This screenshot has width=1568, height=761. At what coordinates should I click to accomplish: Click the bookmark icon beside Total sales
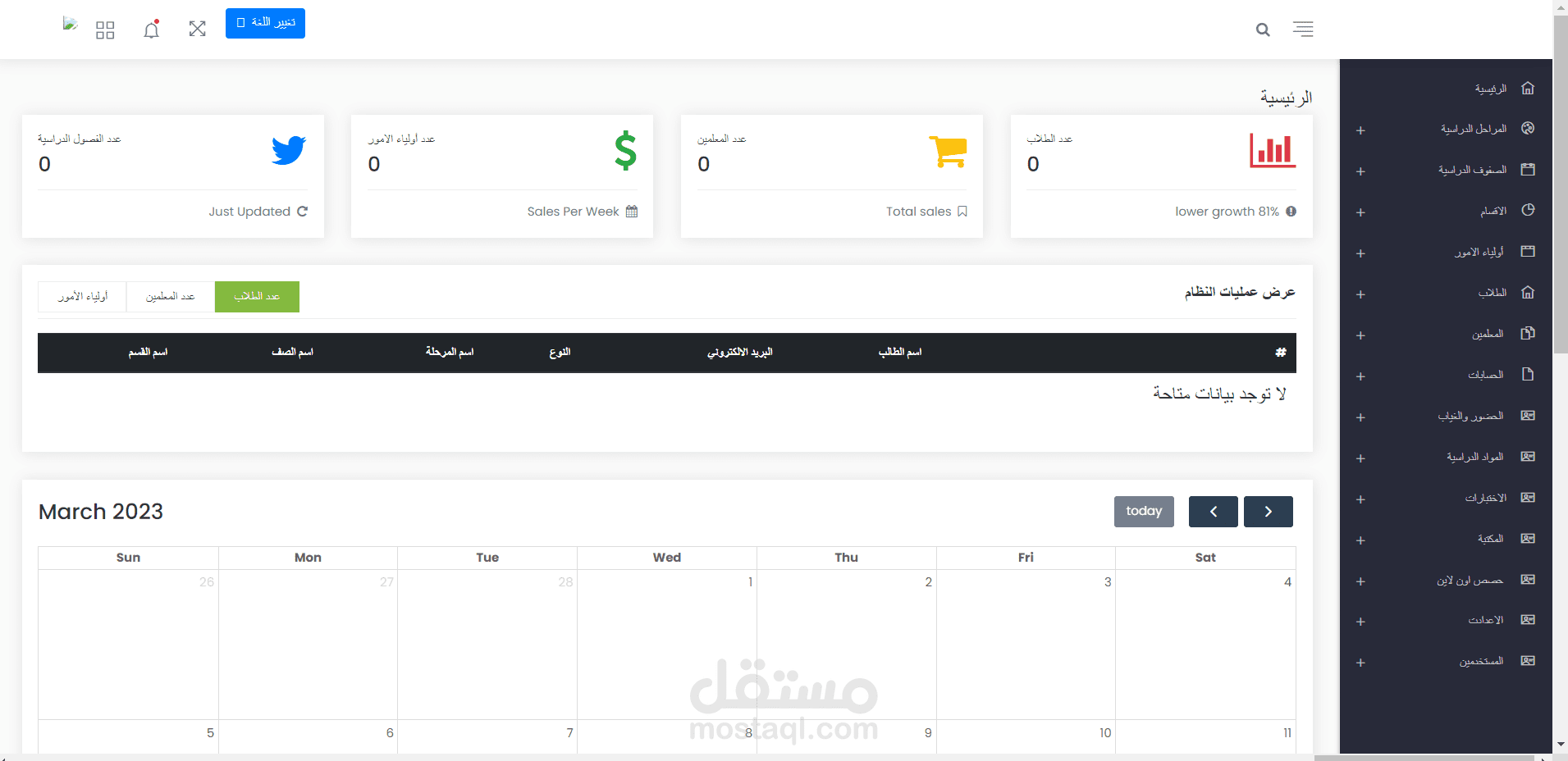click(x=962, y=211)
